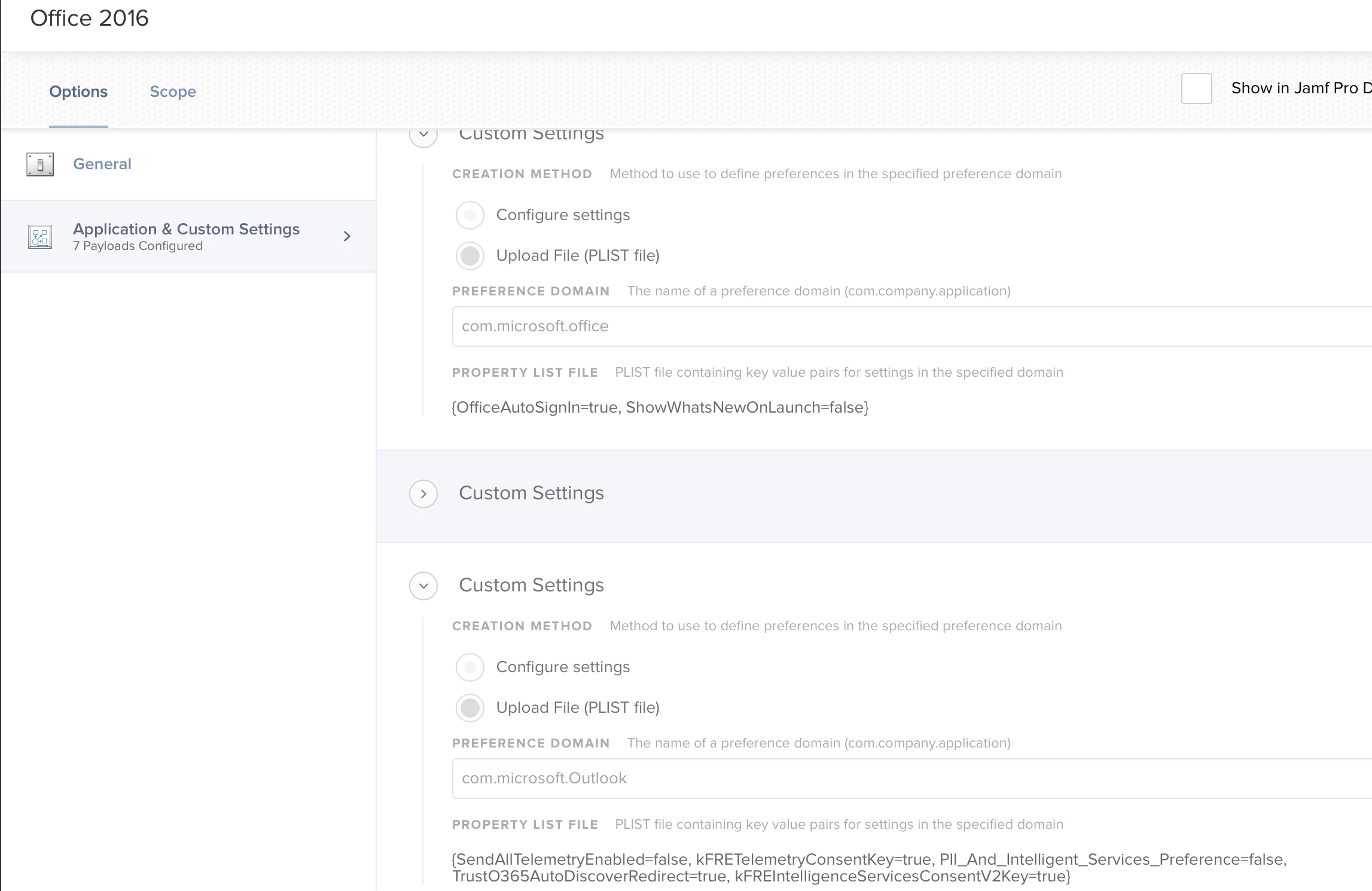1372x891 pixels.
Task: Select Configure settings radio for com.microsoft.Outlook
Action: [x=470, y=667]
